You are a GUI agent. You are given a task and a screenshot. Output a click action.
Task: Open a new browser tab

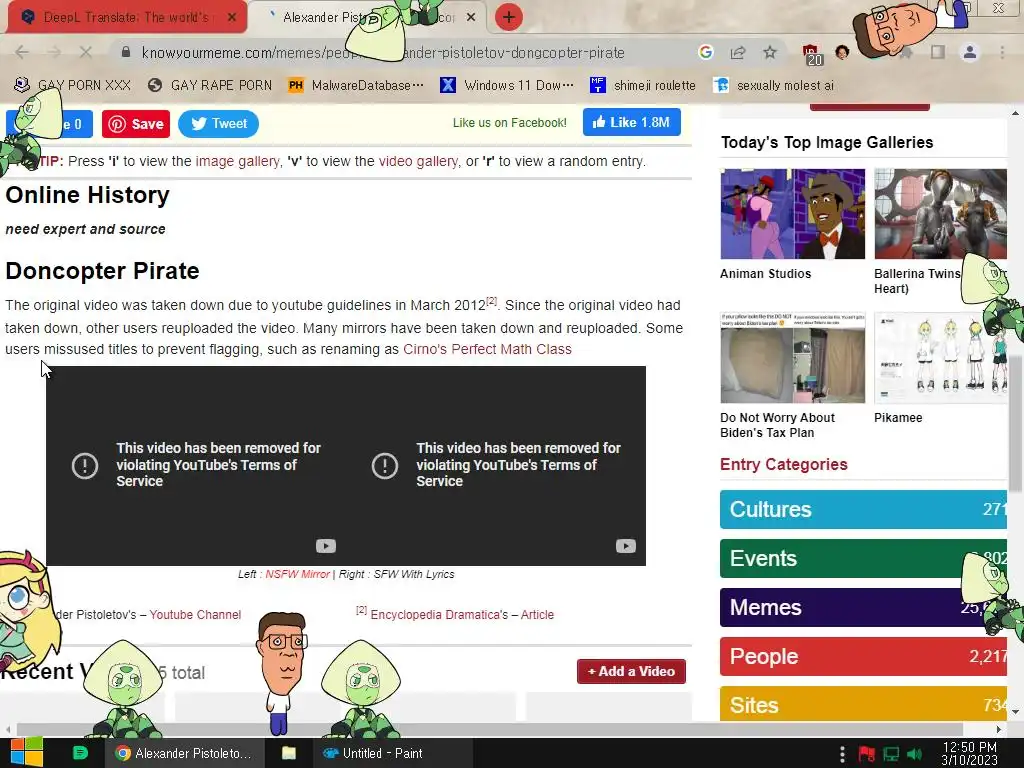coord(509,17)
